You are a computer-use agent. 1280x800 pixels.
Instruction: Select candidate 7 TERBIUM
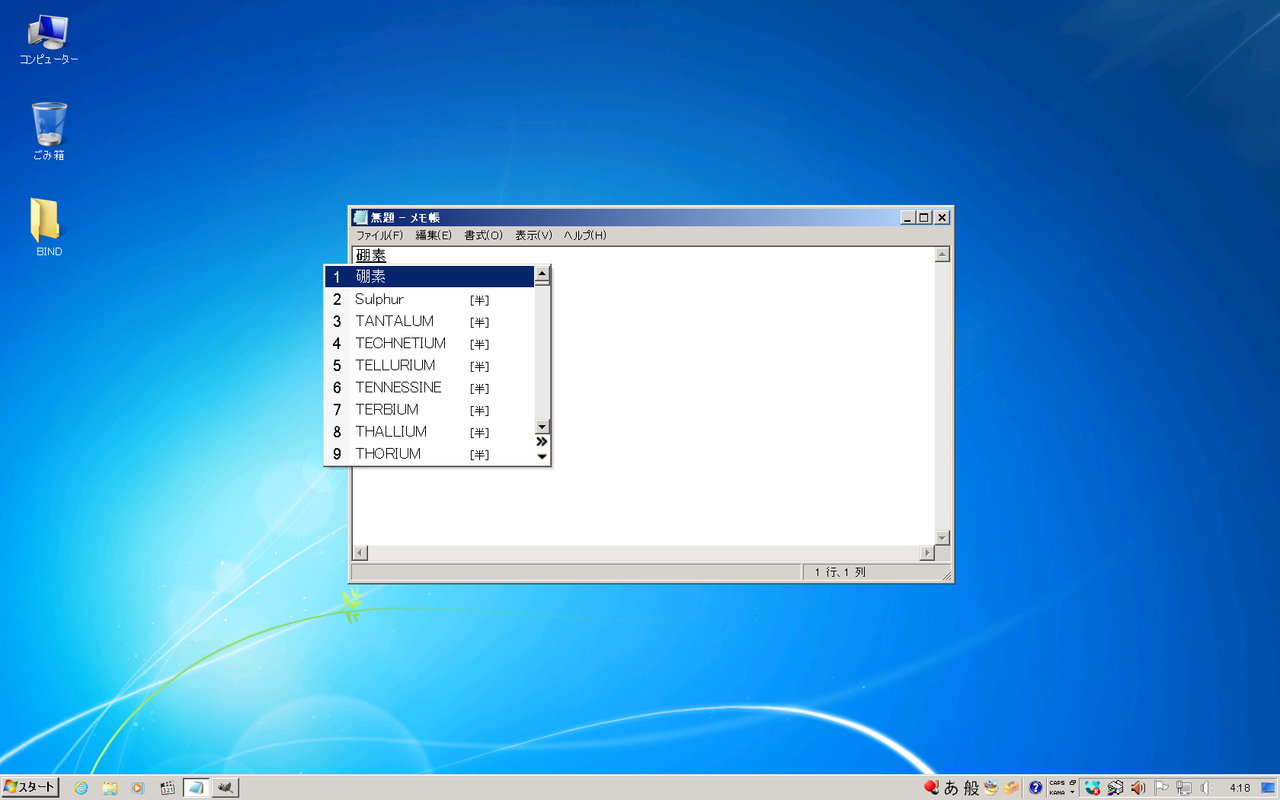point(429,409)
